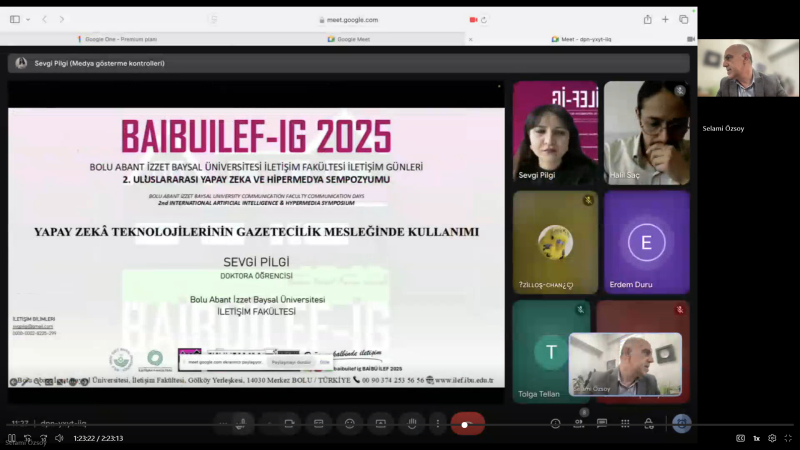Click Sevgi Pilgi media display controls banner
Viewport: 800px width, 450px height.
348,63
